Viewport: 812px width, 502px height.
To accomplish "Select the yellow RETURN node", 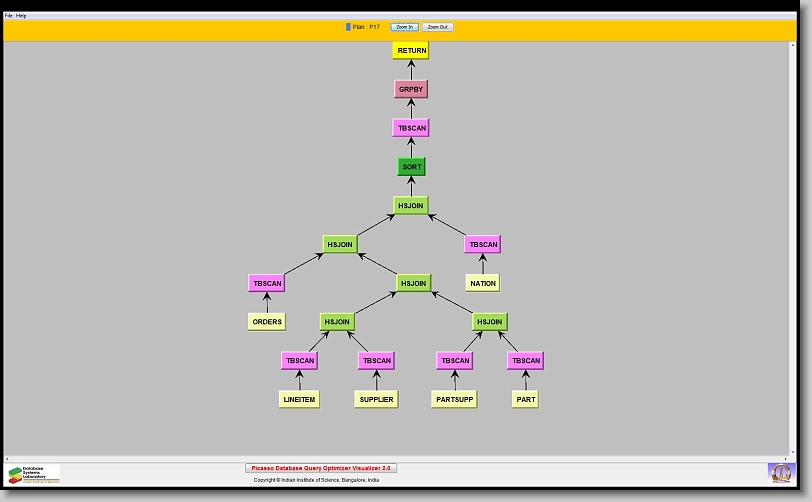I will pyautogui.click(x=411, y=50).
